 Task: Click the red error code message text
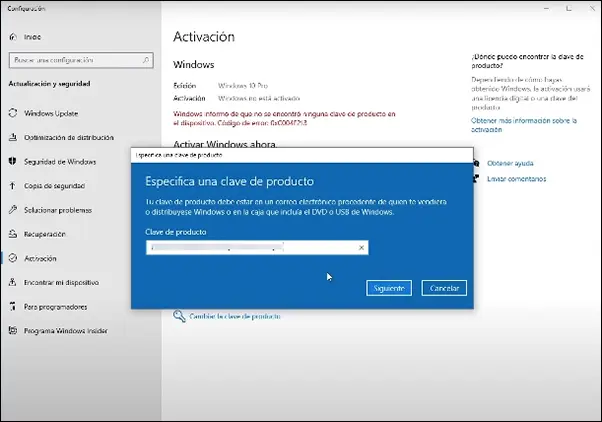(x=284, y=118)
